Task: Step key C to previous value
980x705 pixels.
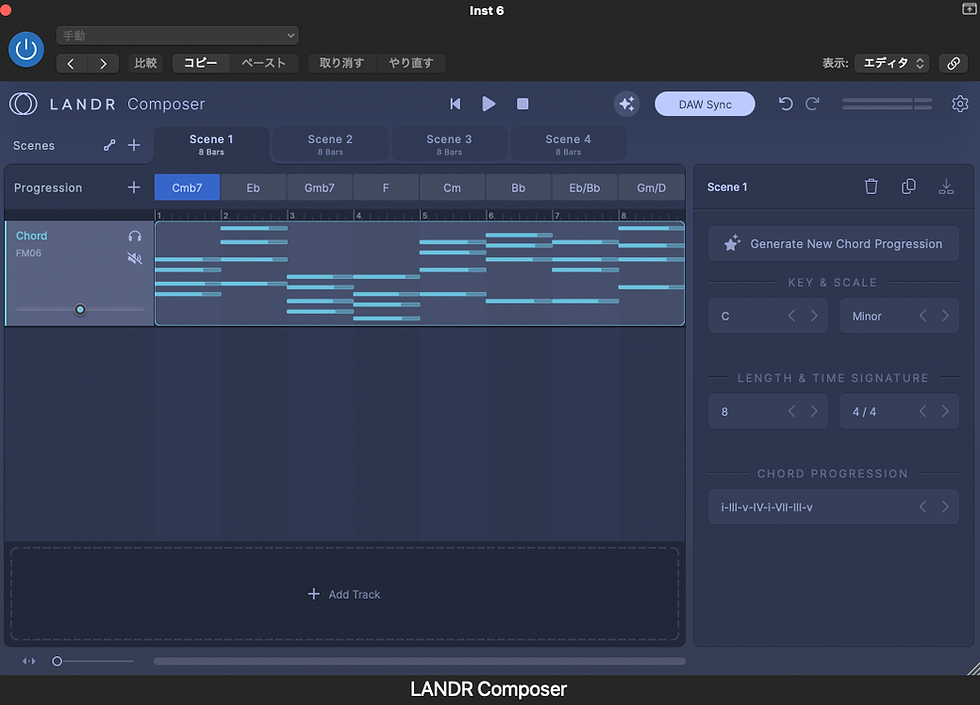Action: point(792,316)
